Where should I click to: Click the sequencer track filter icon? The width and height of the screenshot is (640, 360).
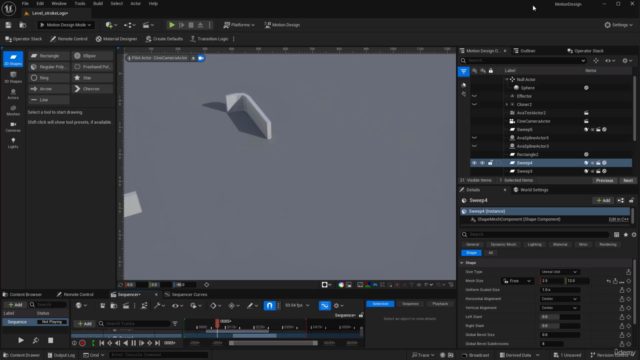pos(175,324)
